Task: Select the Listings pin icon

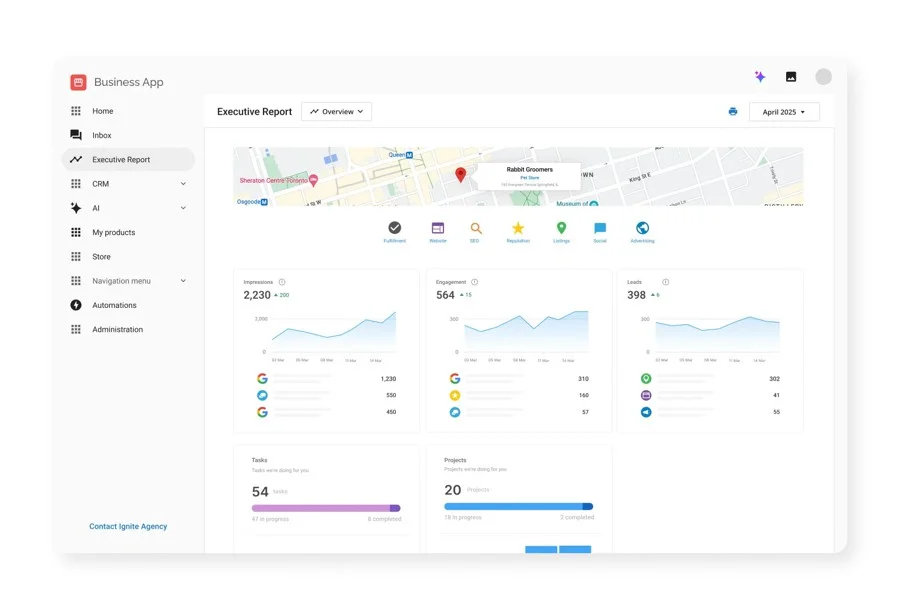Action: point(561,228)
